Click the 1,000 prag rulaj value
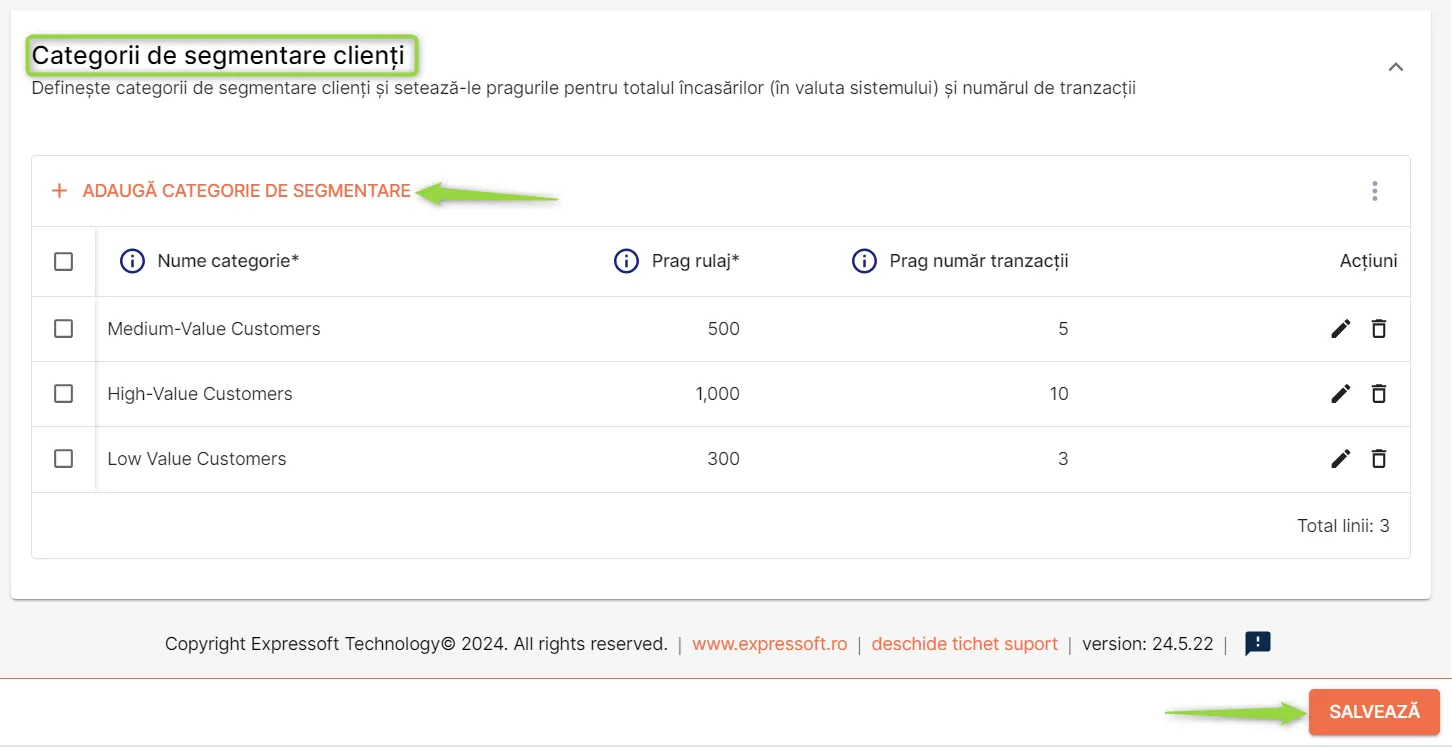Screen dimensions: 1452x747 coord(718,394)
